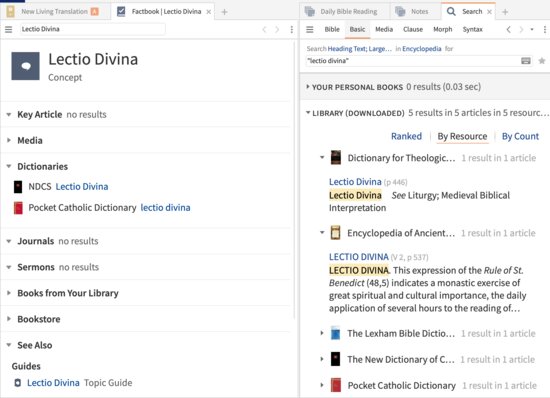The height and width of the screenshot is (398, 550).
Task: Select the Bible search type
Action: click(332, 29)
